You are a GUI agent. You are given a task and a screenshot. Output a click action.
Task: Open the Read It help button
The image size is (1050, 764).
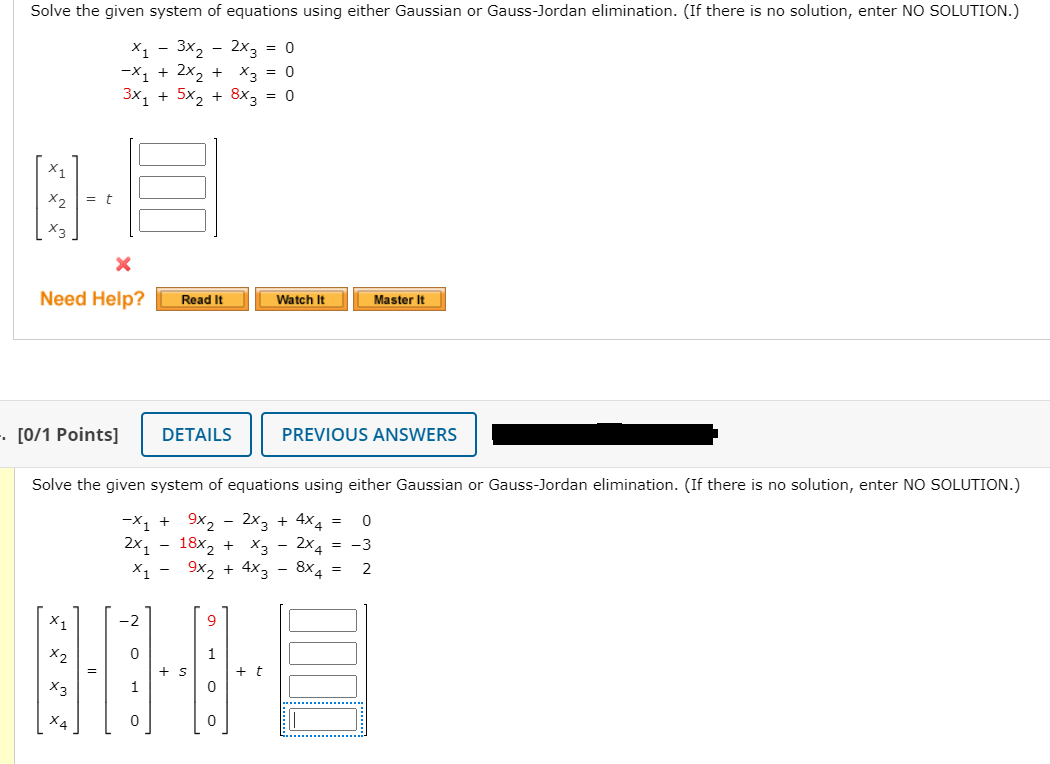tap(202, 299)
